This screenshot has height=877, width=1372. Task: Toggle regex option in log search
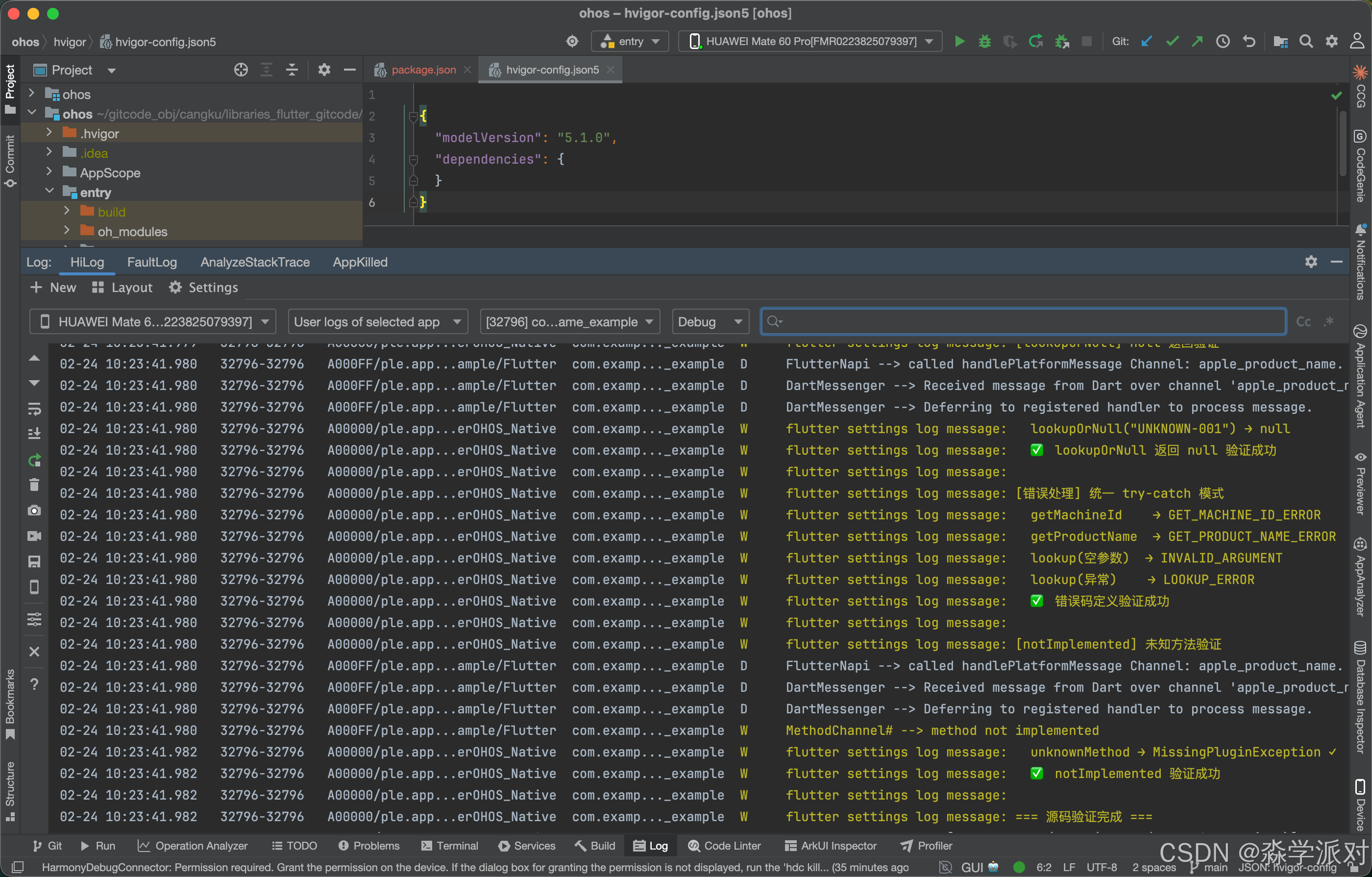1329,322
